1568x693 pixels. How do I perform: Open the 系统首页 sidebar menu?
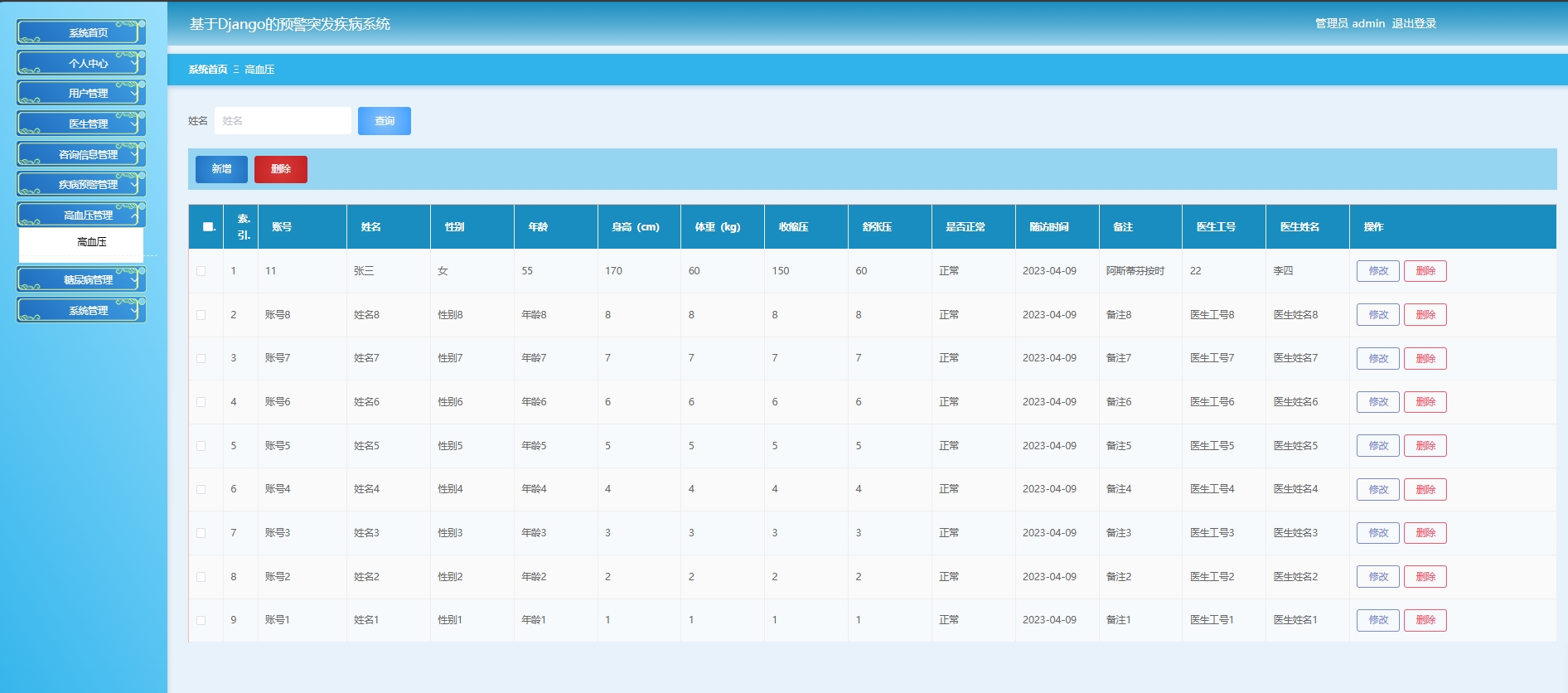pos(81,32)
